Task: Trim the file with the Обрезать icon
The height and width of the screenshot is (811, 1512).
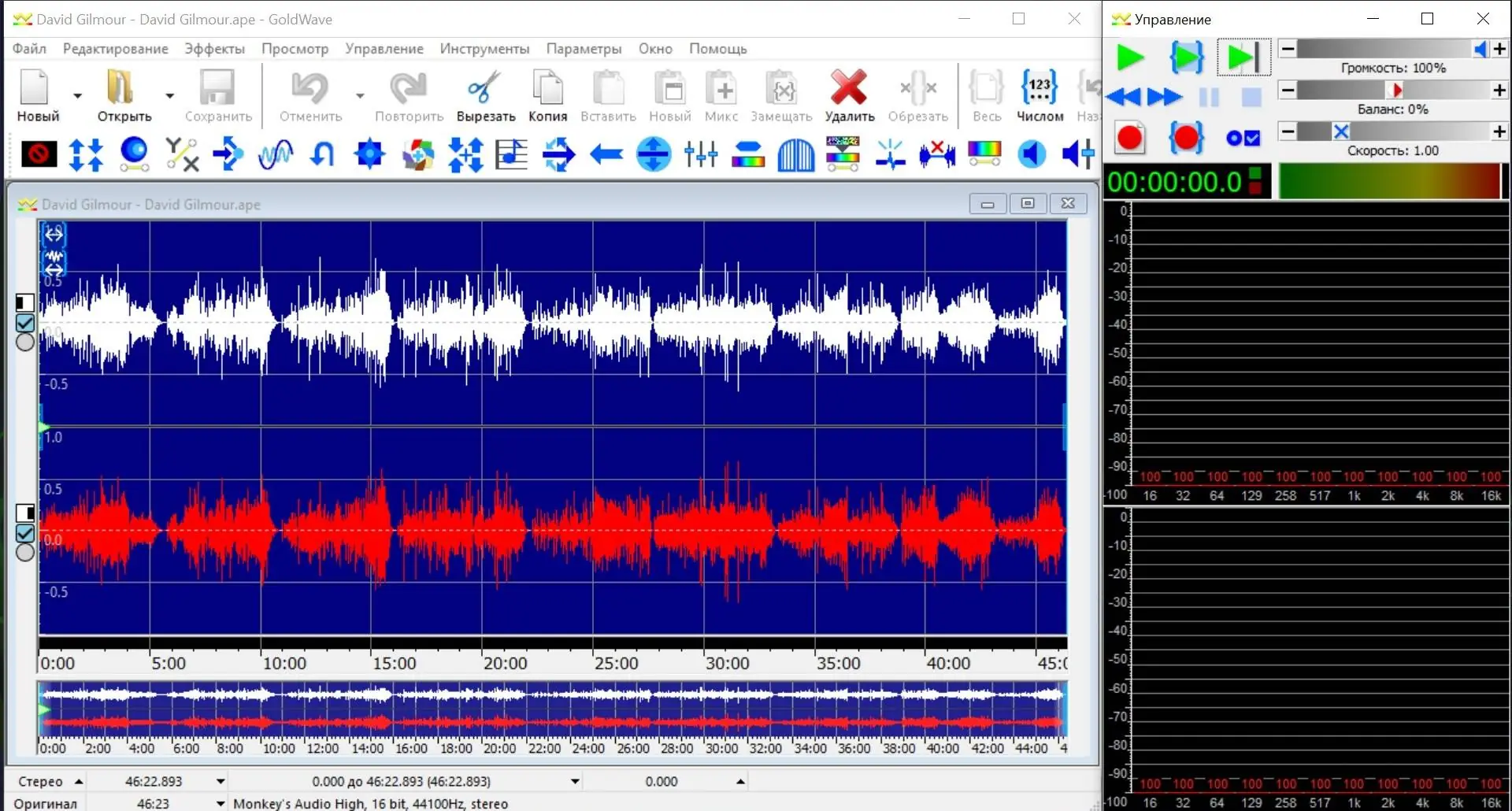Action: coord(918,94)
